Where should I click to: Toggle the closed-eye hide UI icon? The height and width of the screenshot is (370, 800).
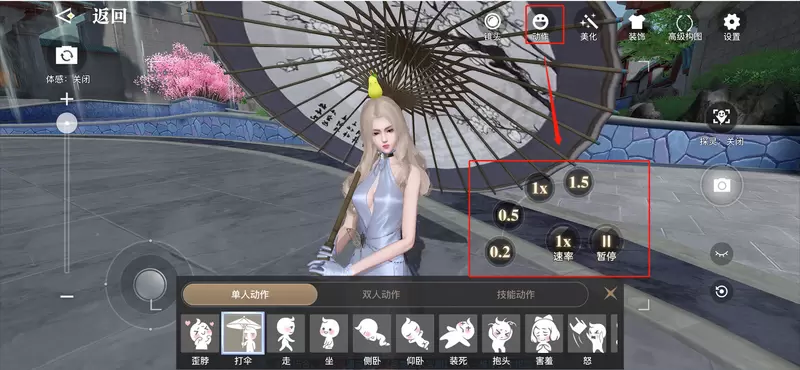(x=721, y=253)
